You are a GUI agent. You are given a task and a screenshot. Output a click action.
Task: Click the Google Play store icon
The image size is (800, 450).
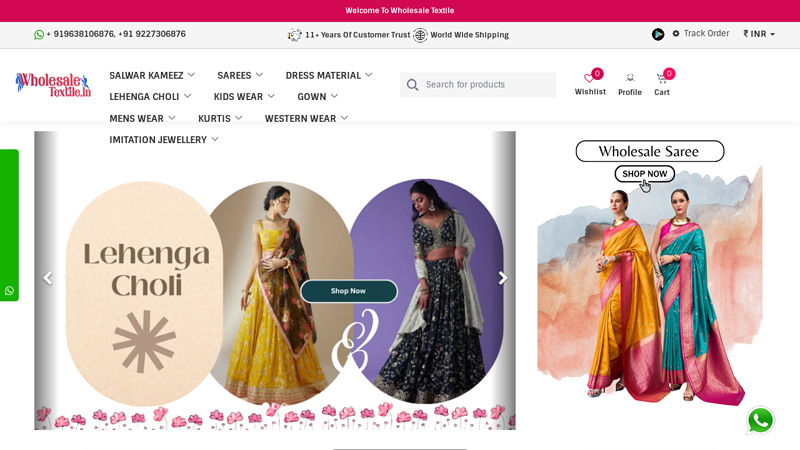tap(658, 34)
